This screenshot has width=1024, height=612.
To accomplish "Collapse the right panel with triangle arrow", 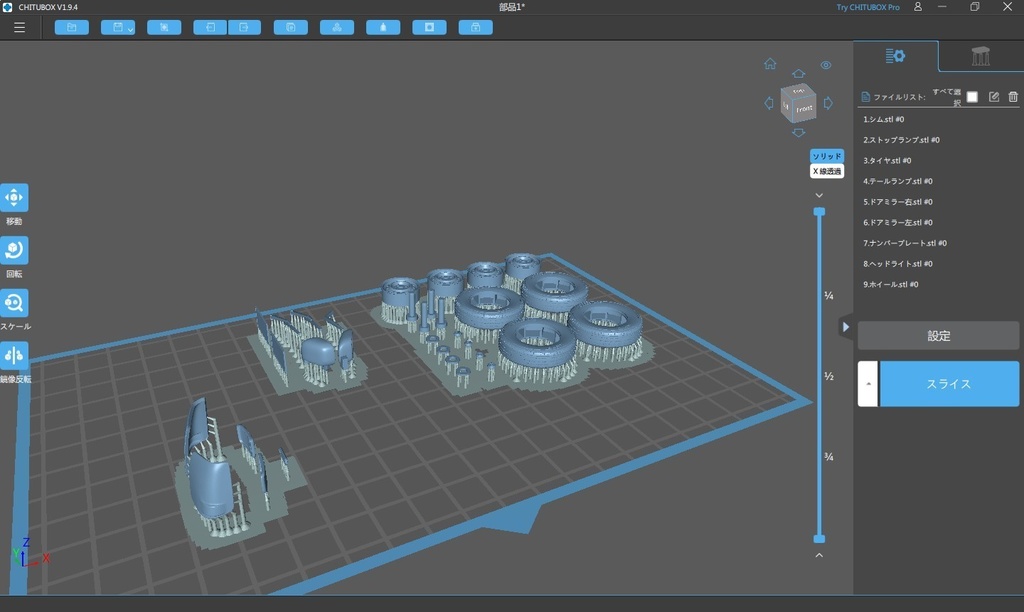I will point(846,327).
